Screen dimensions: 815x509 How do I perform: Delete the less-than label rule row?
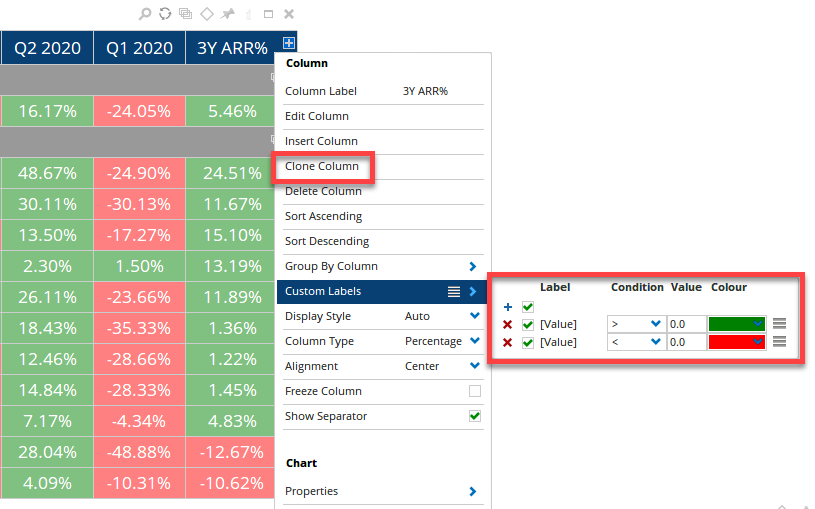(x=508, y=343)
